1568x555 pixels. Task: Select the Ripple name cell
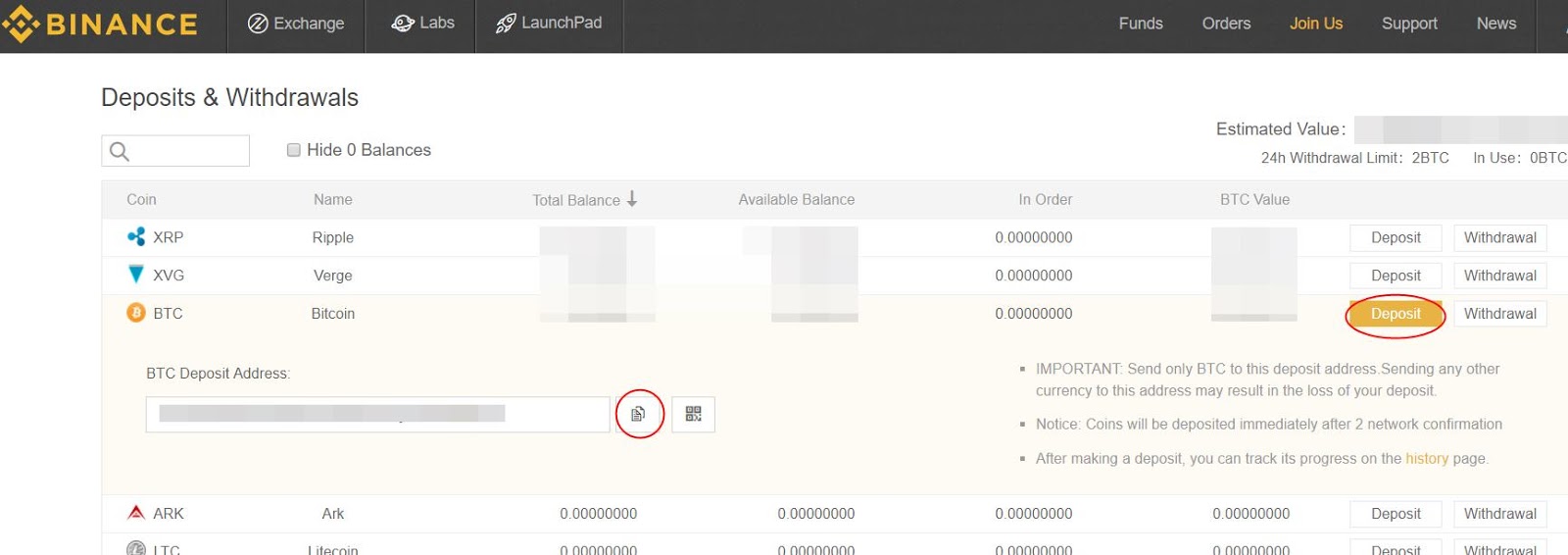332,237
